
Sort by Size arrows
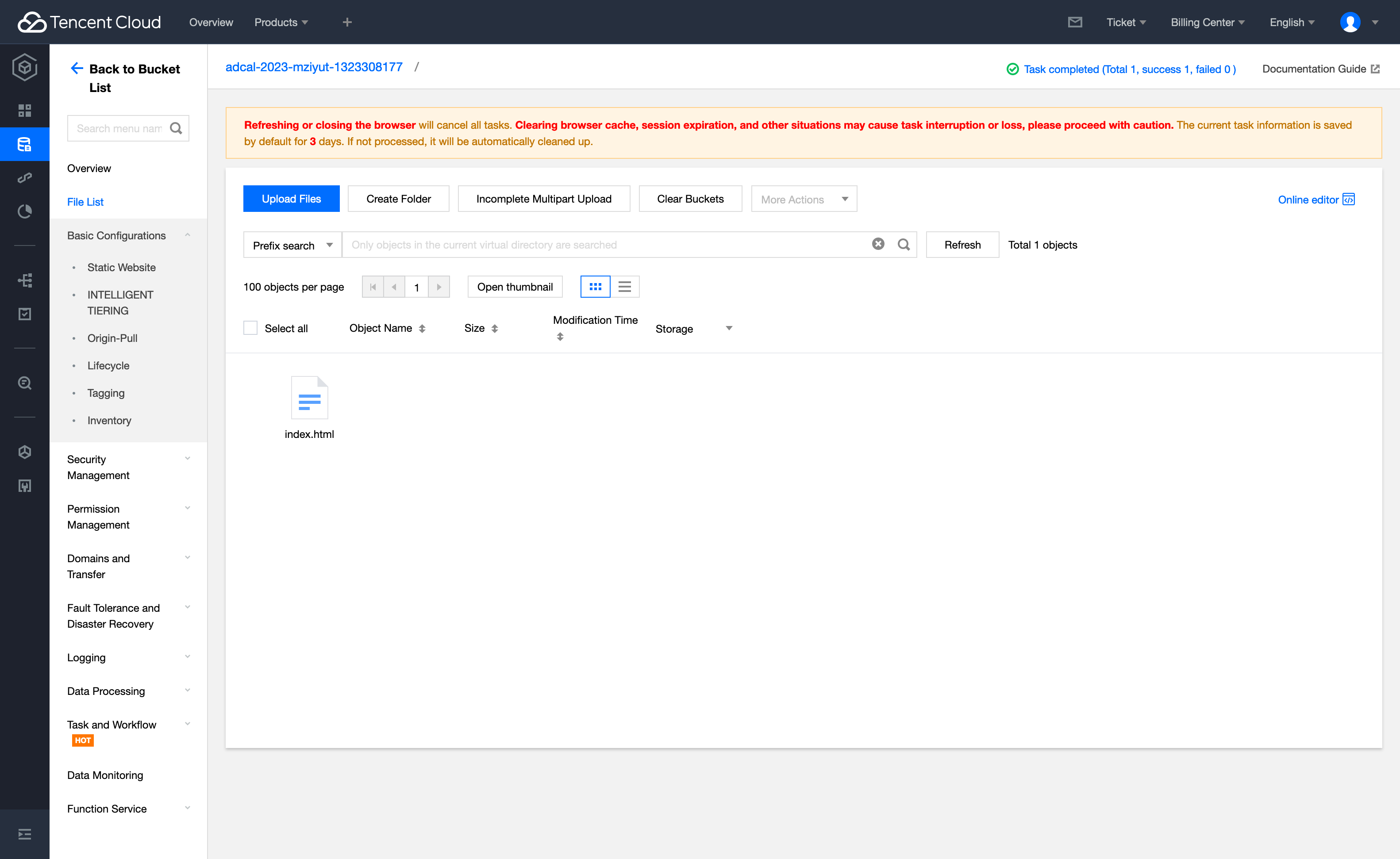pos(494,328)
